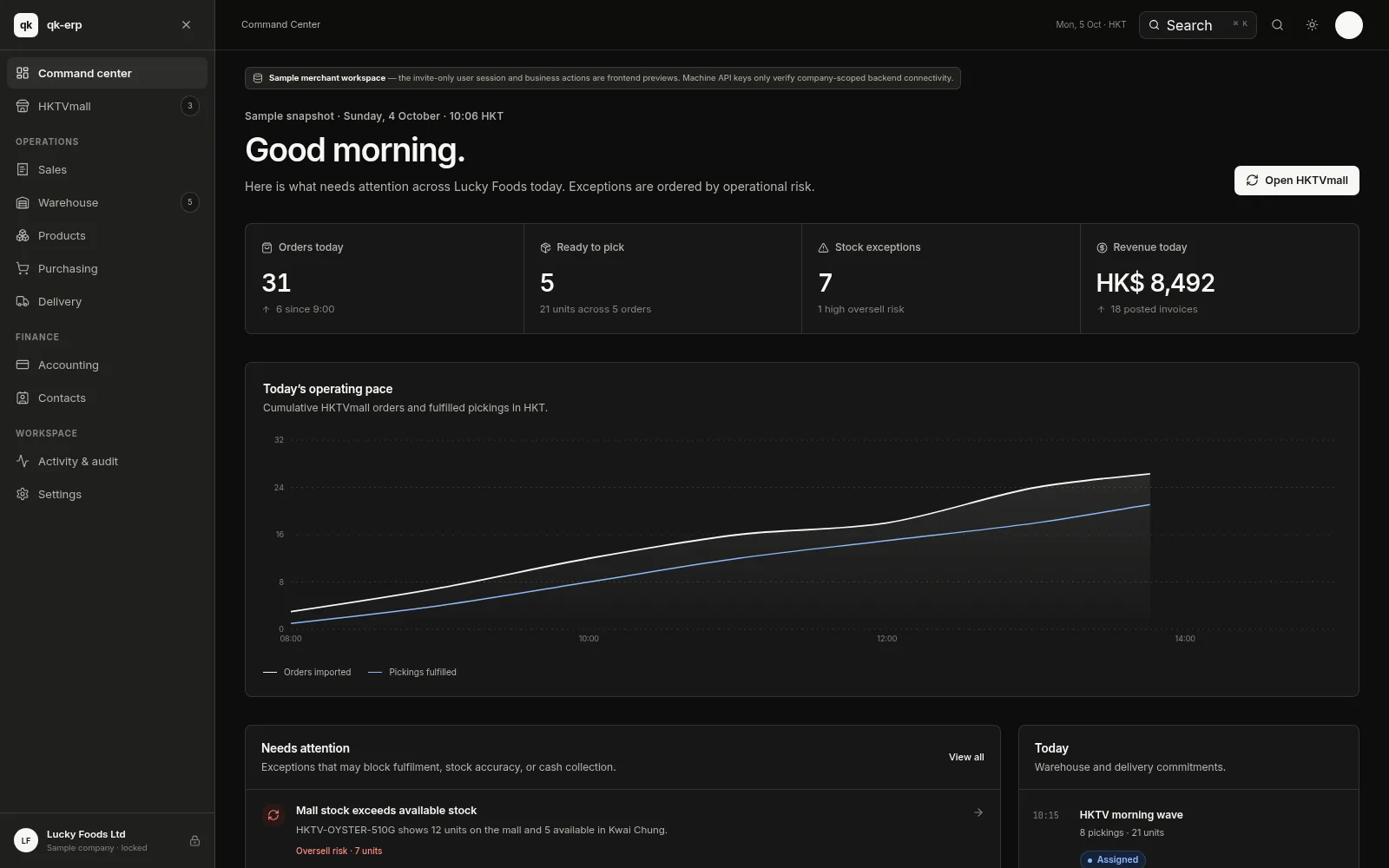1389x868 pixels.
Task: Click the Delivery truck icon
Action: point(23,301)
